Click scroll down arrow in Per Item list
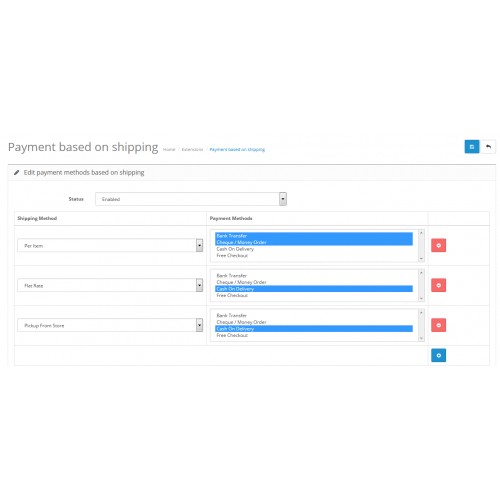This screenshot has width=500, height=500. click(x=421, y=259)
